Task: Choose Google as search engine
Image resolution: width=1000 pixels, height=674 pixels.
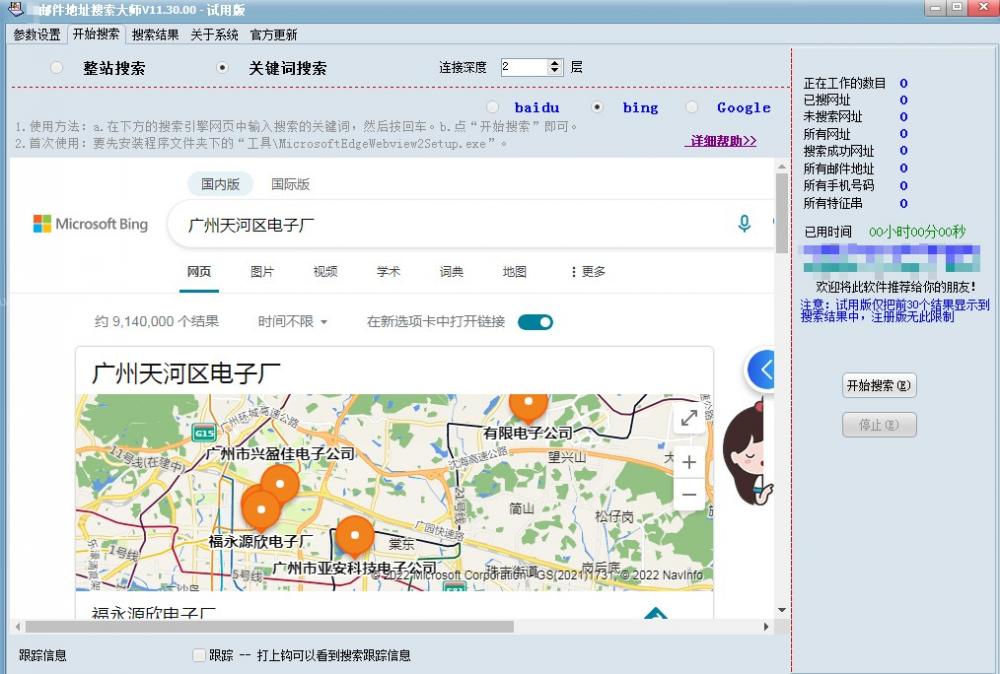Action: click(692, 107)
